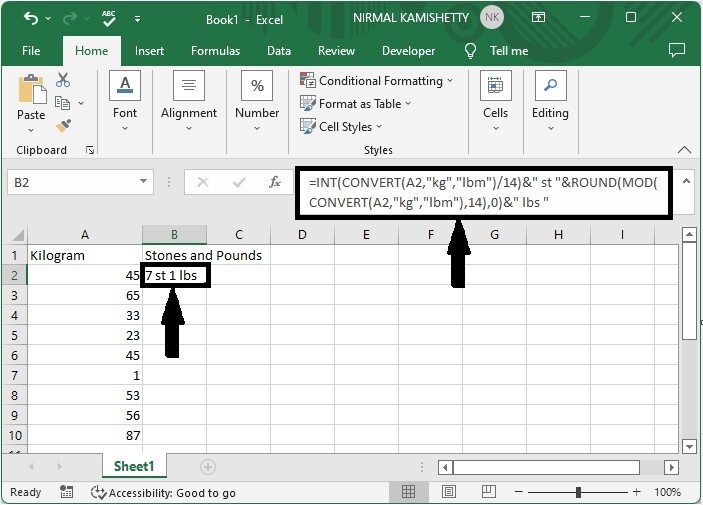This screenshot has height=505, width=703.
Task: Click the Undo arrow icon
Action: coord(31,18)
